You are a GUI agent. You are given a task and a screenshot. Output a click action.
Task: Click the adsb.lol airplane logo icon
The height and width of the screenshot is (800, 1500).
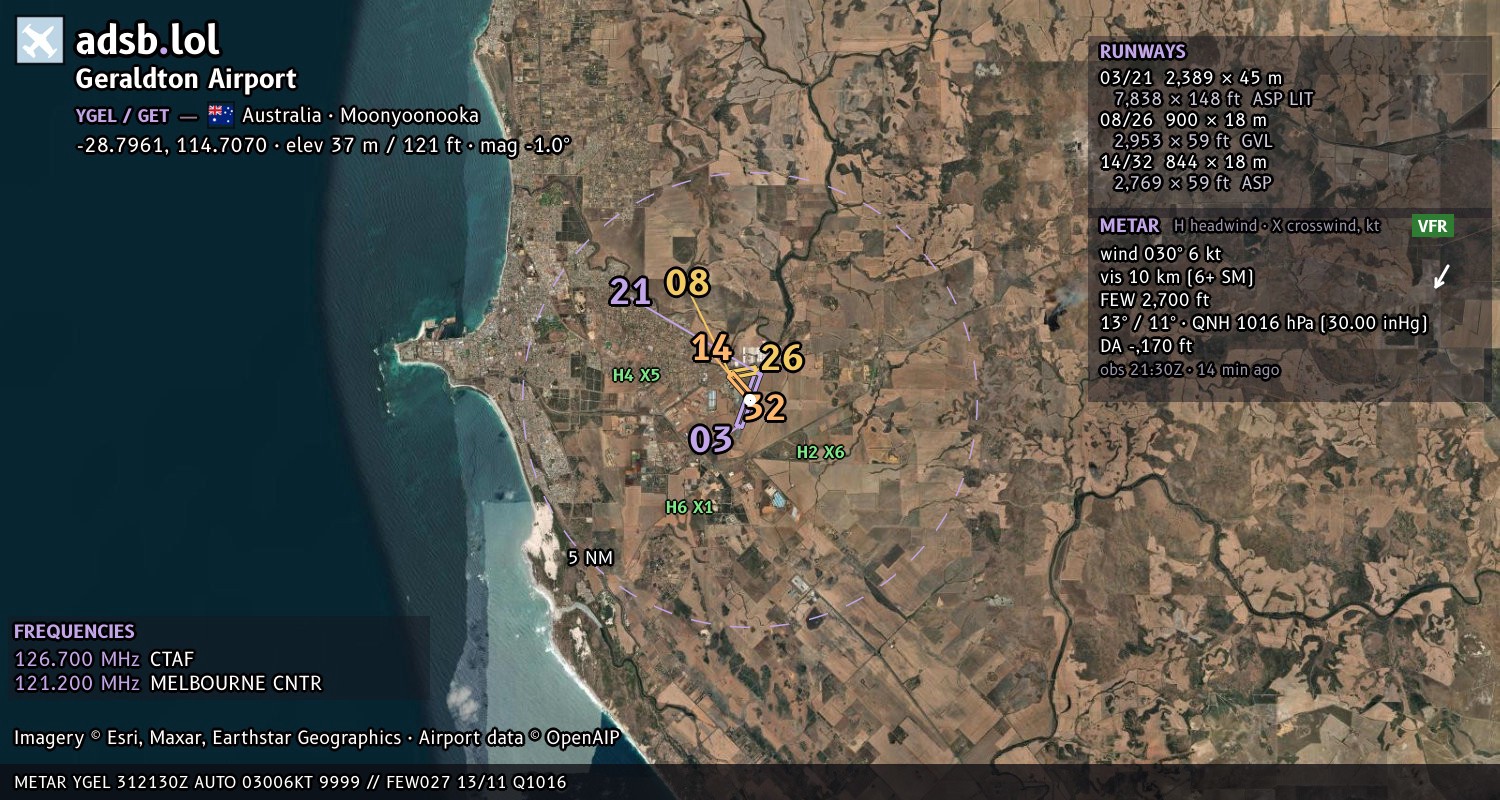(x=40, y=40)
